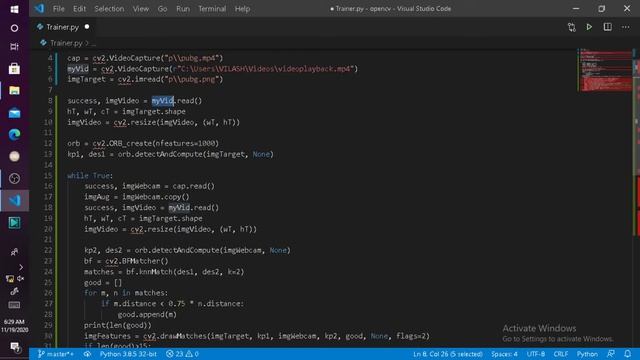
Task: Show hidden system tray icons chevron
Action: click(21, 267)
